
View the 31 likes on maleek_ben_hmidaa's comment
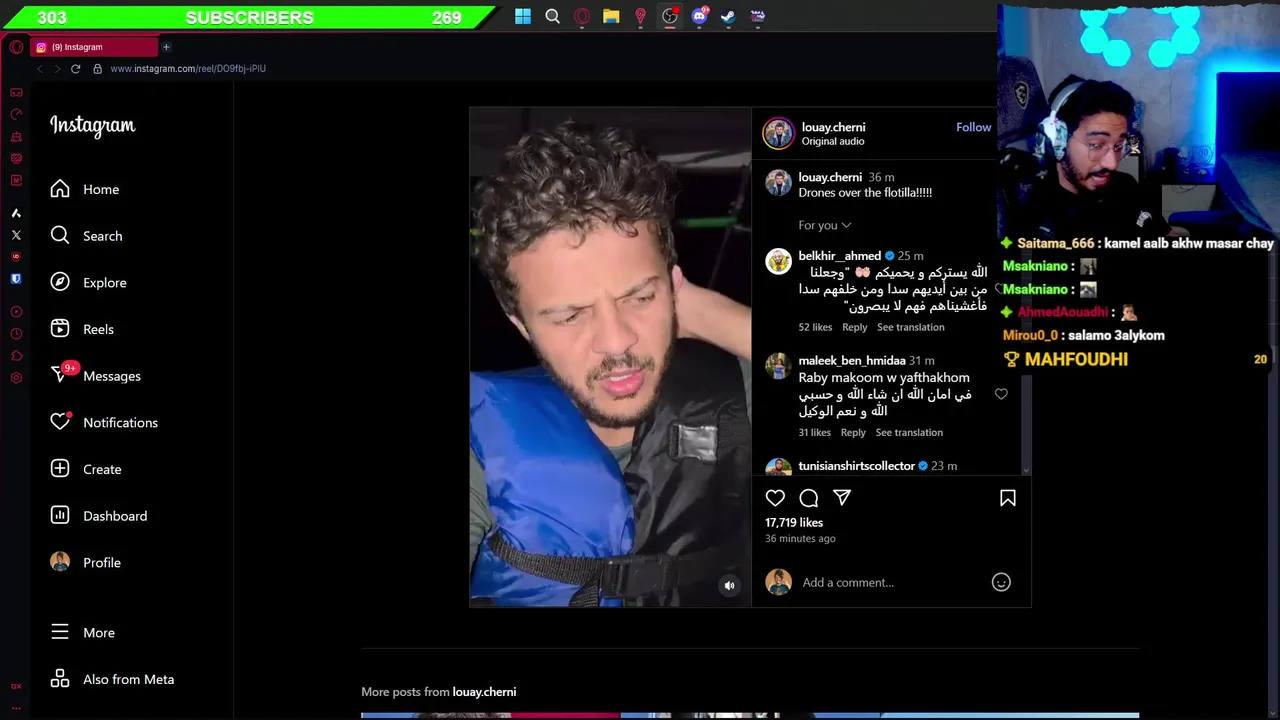coord(814,432)
